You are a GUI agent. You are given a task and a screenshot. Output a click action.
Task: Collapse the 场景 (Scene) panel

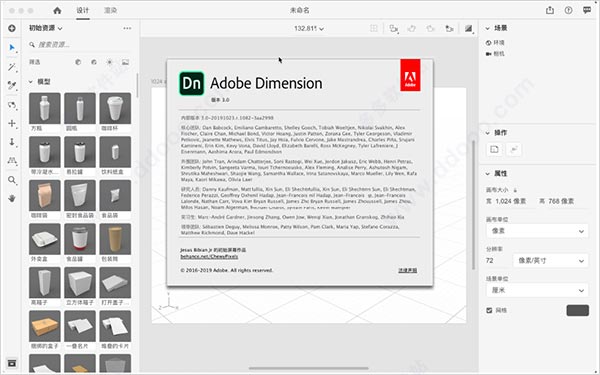pos(488,28)
